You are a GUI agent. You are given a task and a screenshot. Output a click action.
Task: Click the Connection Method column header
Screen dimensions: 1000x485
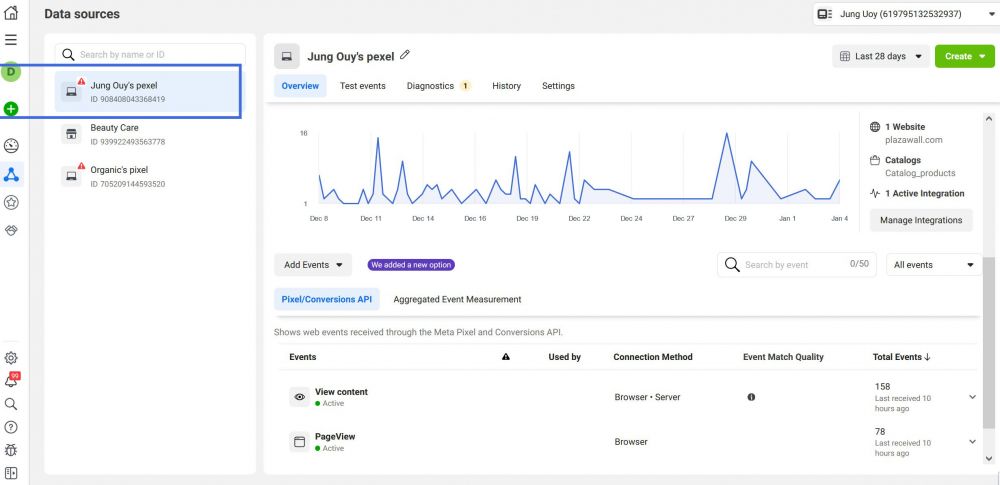652,357
